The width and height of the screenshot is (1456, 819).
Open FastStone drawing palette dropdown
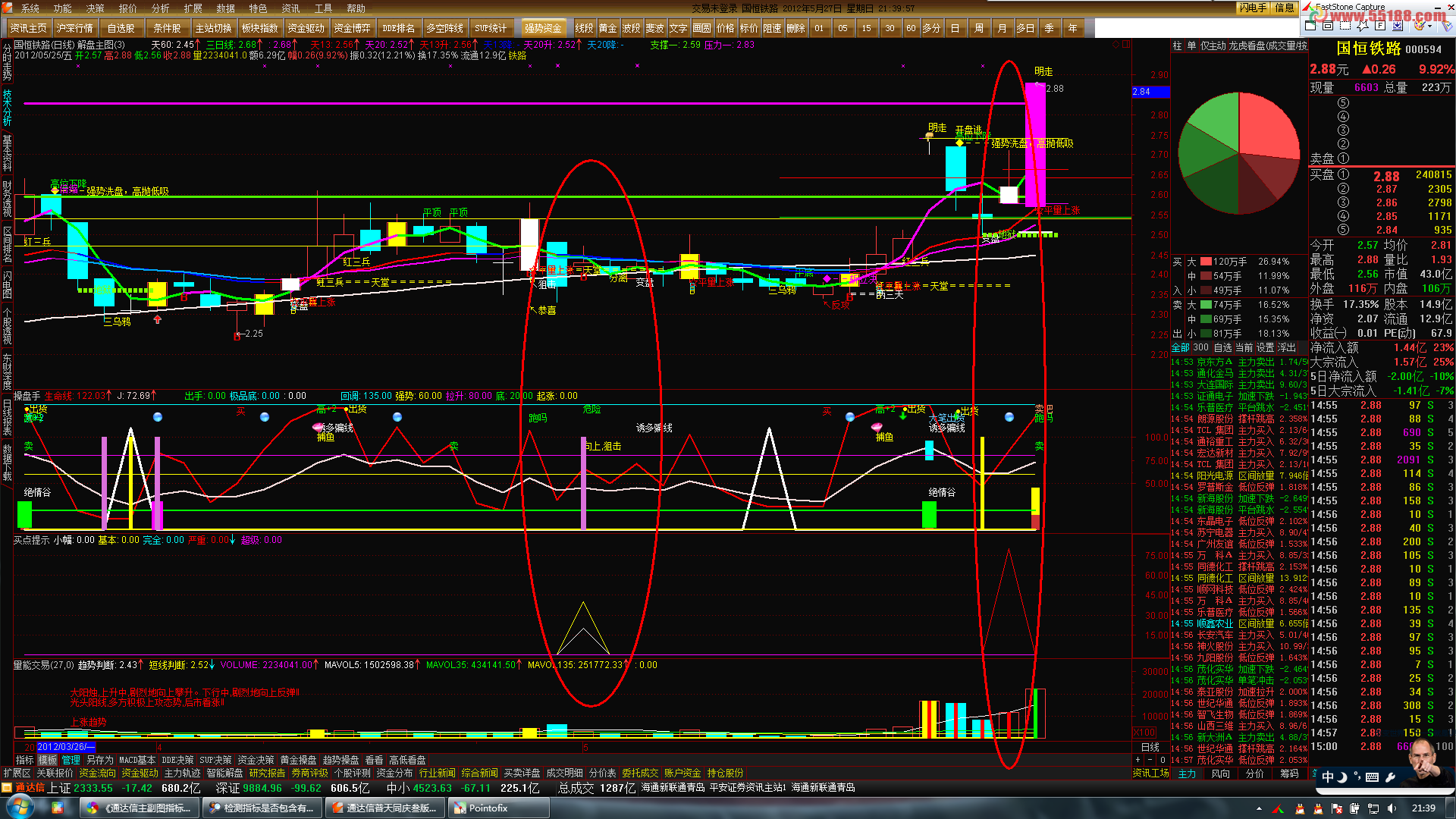pos(1429,26)
